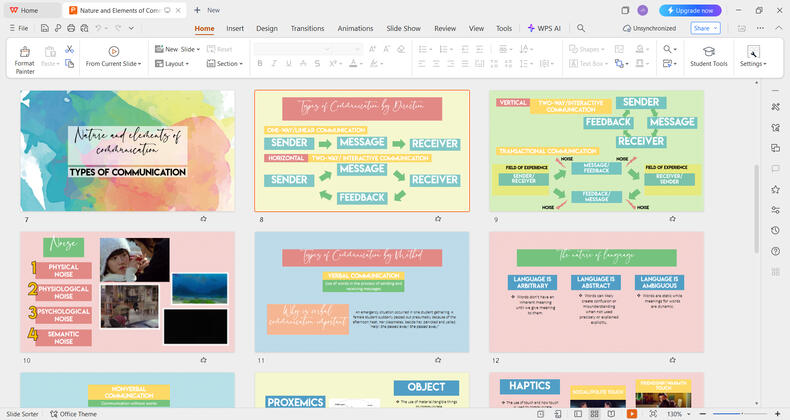Collapse the ribbon with the chevron
790x420 pixels.
(x=778, y=28)
